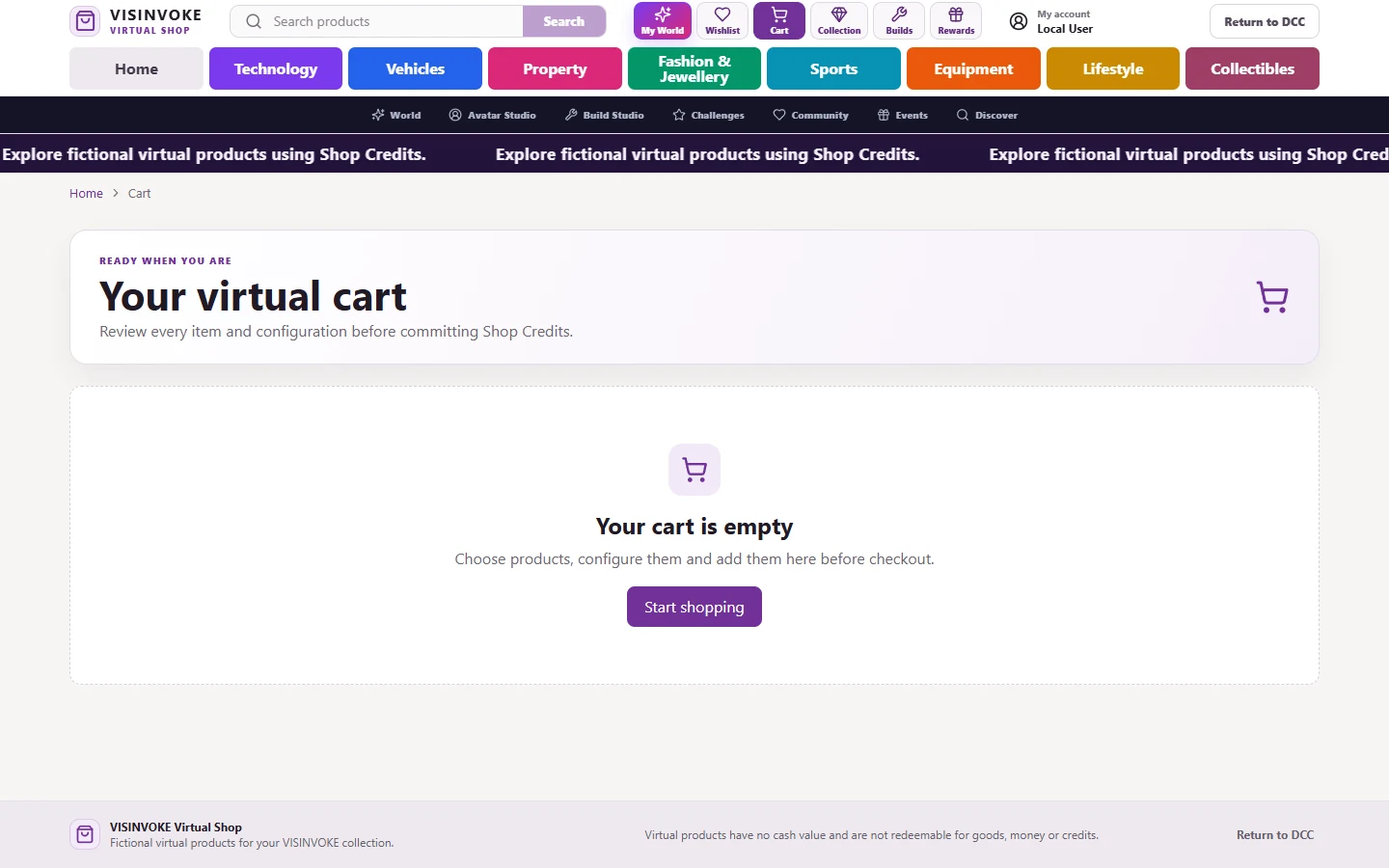Viewport: 1389px width, 868px height.
Task: Click the Search button
Action: 564,21
